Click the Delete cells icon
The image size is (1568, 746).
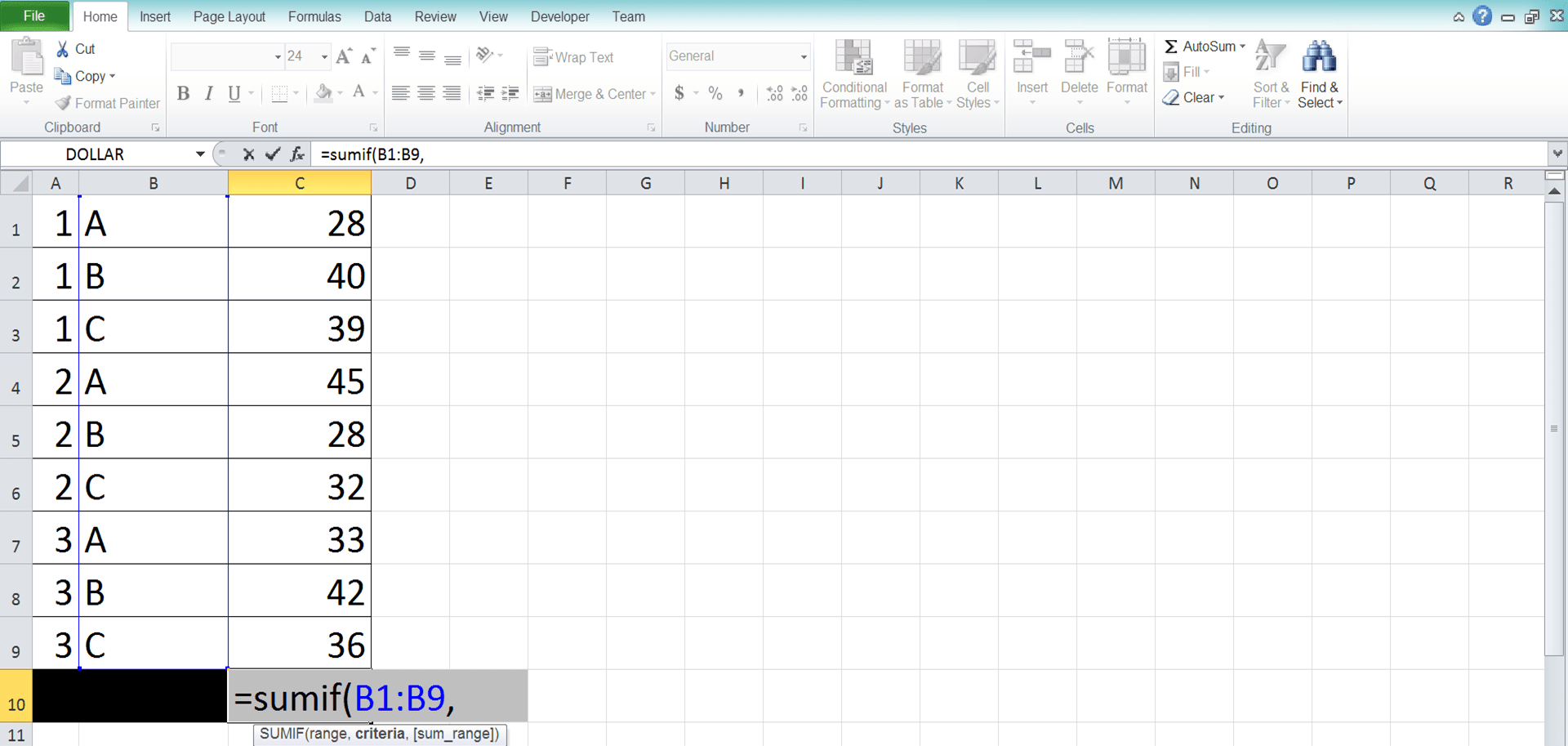[1079, 58]
